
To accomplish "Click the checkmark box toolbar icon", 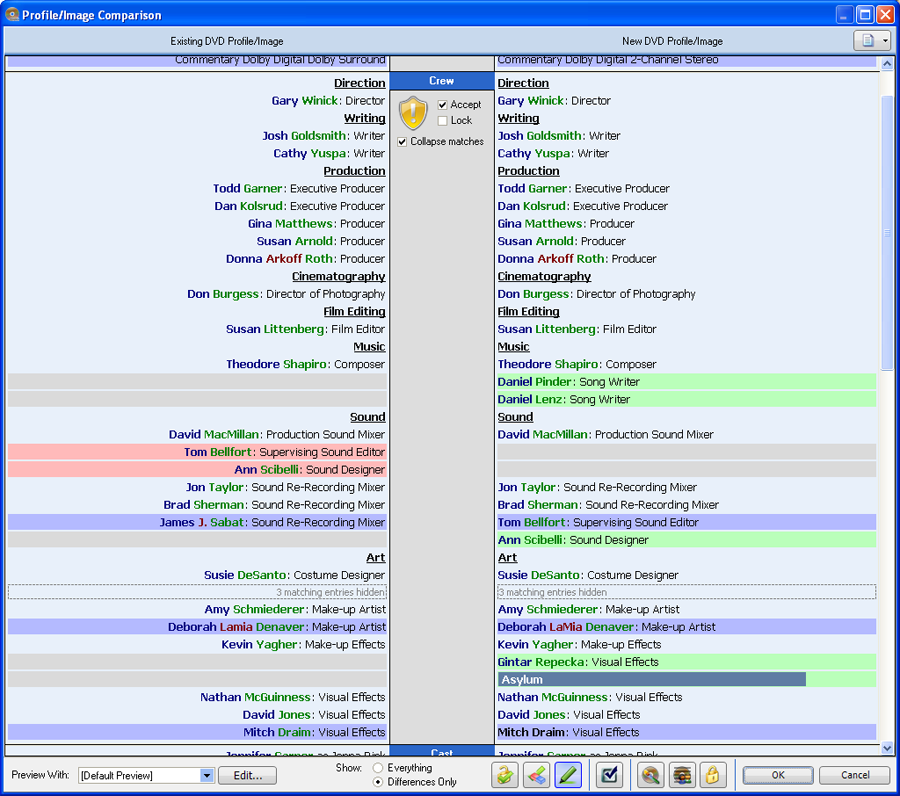I will [x=608, y=775].
